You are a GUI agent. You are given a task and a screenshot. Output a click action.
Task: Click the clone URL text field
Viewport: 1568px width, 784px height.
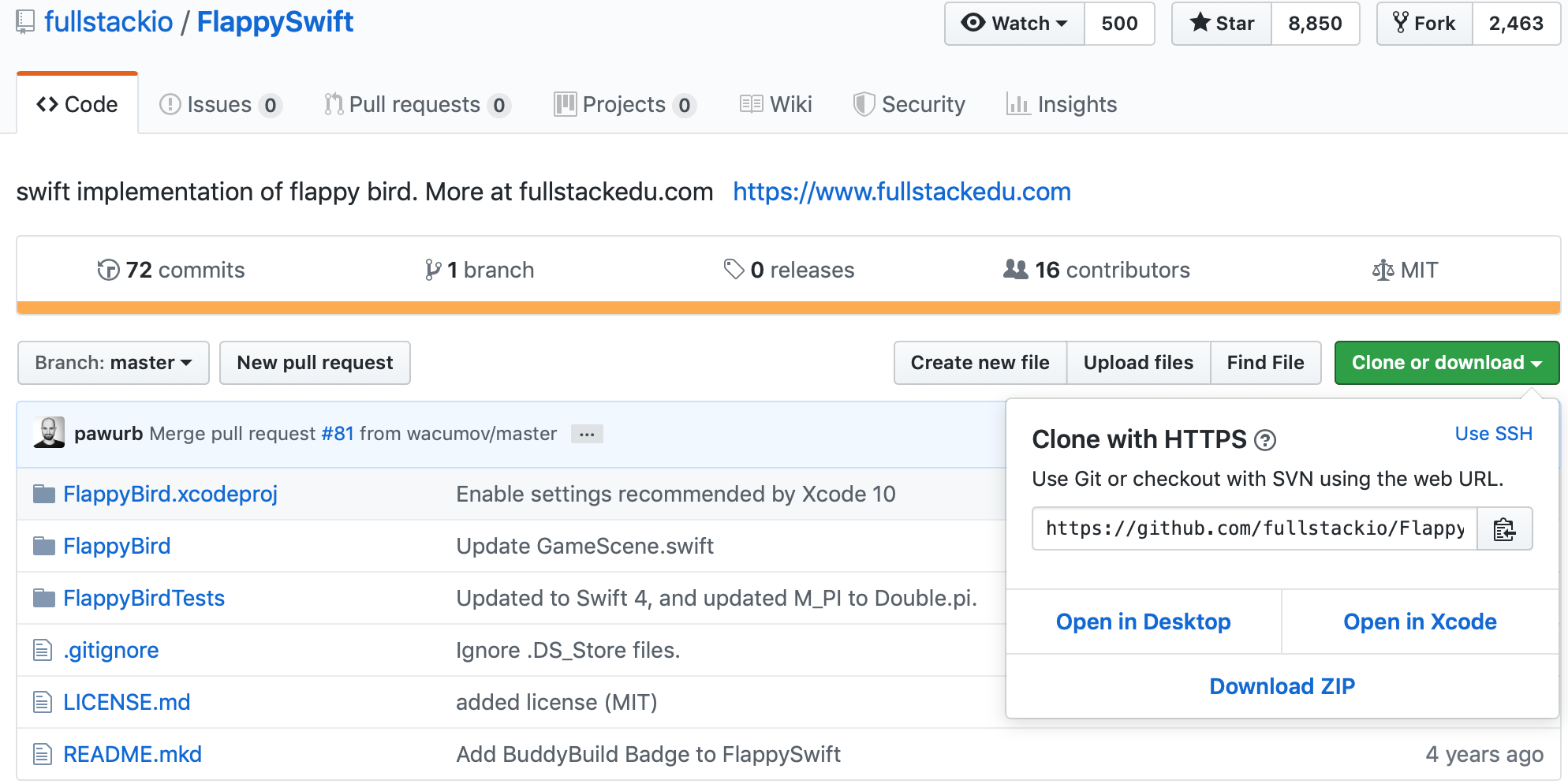tap(1255, 528)
